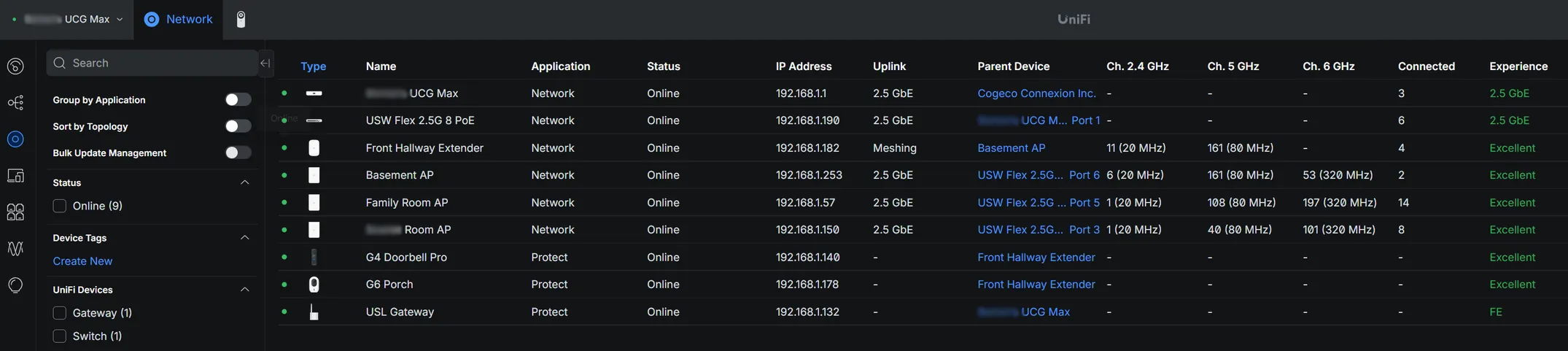The height and width of the screenshot is (351, 1568).
Task: Open the Dashboard icon in left sidebar
Action: 15,66
